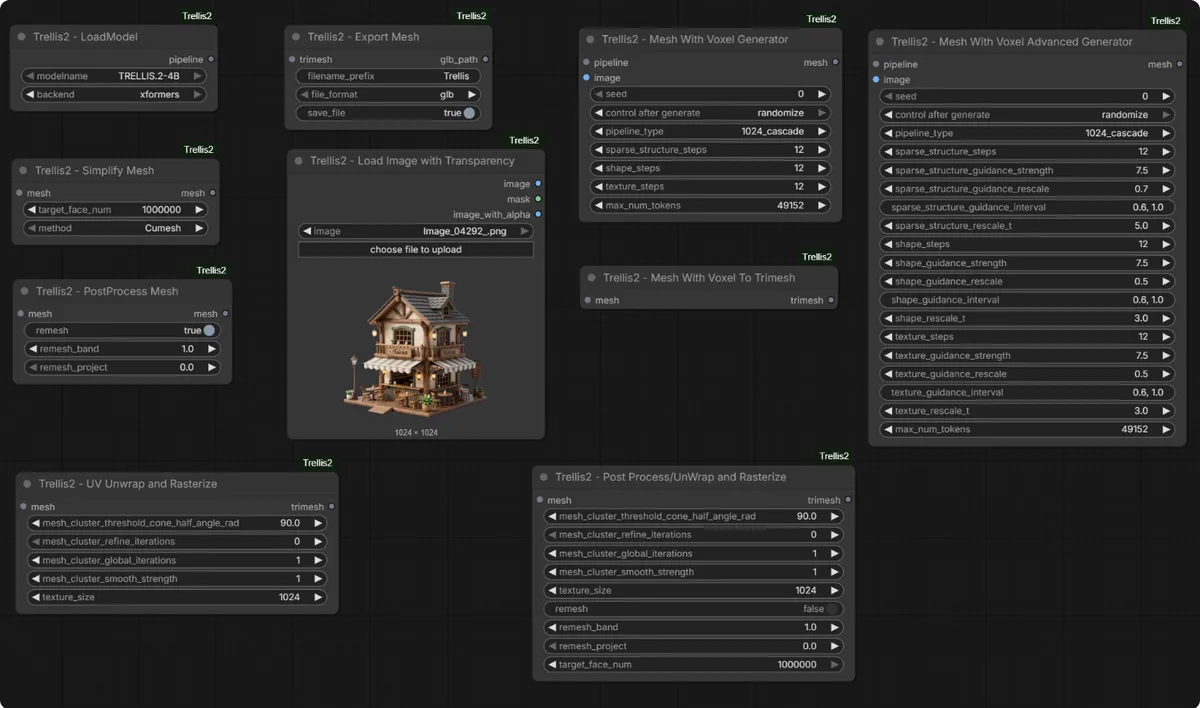Increase target_face_num in Simplify Mesh node
This screenshot has height=708, width=1200.
coord(199,210)
